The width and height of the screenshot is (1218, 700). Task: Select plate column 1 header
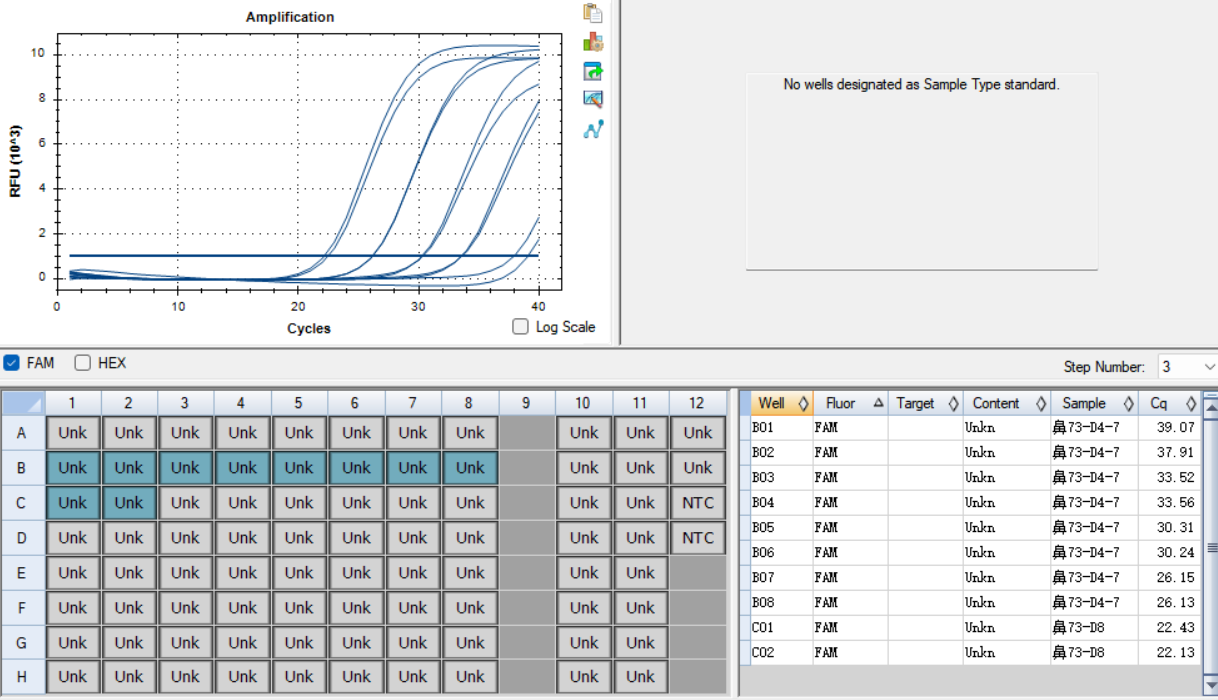point(72,403)
